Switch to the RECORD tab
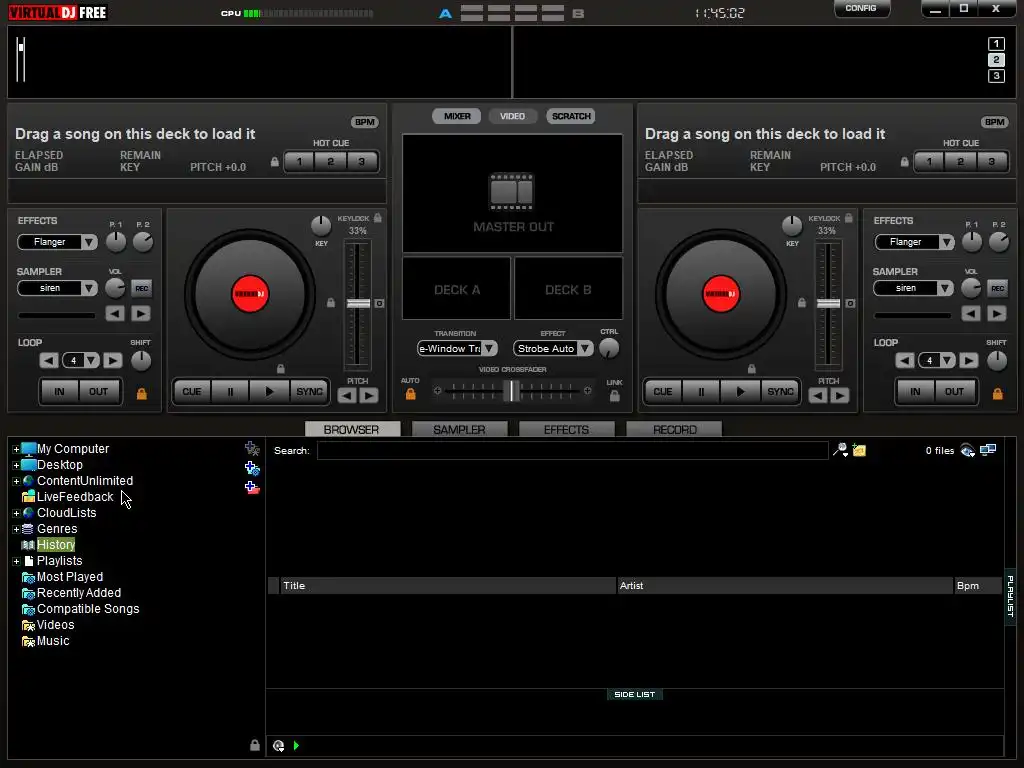 tap(675, 430)
